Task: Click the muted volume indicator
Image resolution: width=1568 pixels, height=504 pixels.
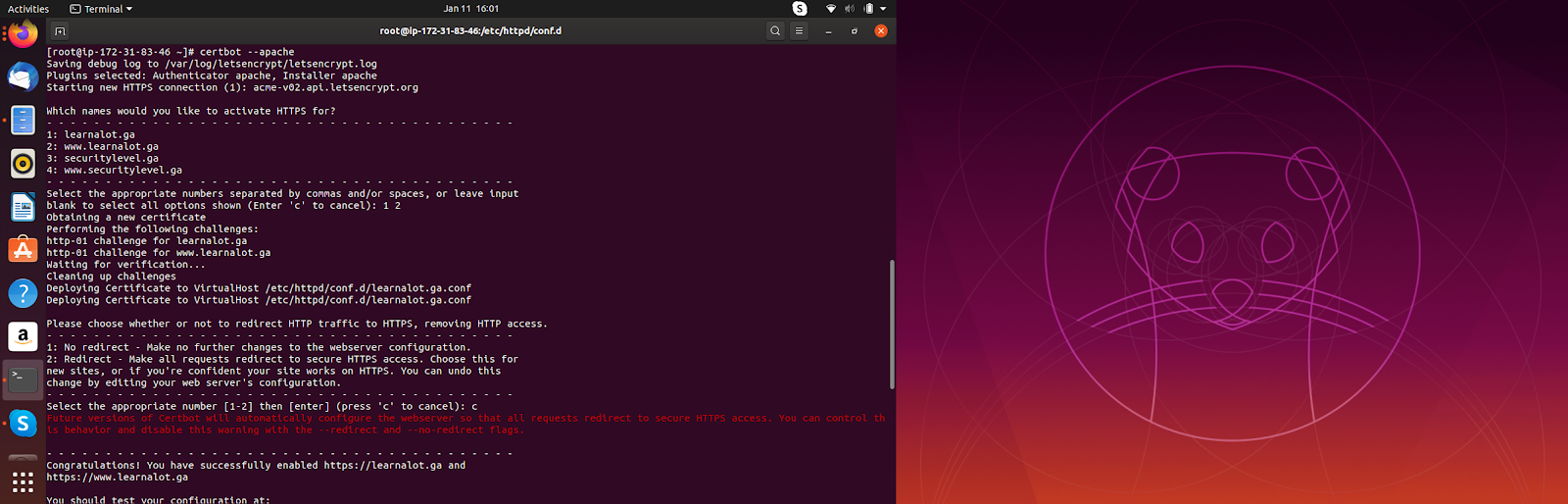Action: click(x=850, y=9)
